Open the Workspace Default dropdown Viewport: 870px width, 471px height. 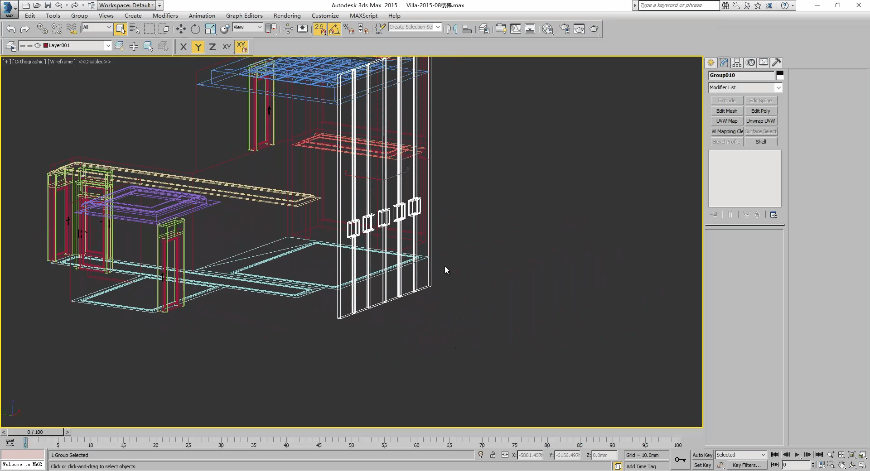pyautogui.click(x=126, y=5)
